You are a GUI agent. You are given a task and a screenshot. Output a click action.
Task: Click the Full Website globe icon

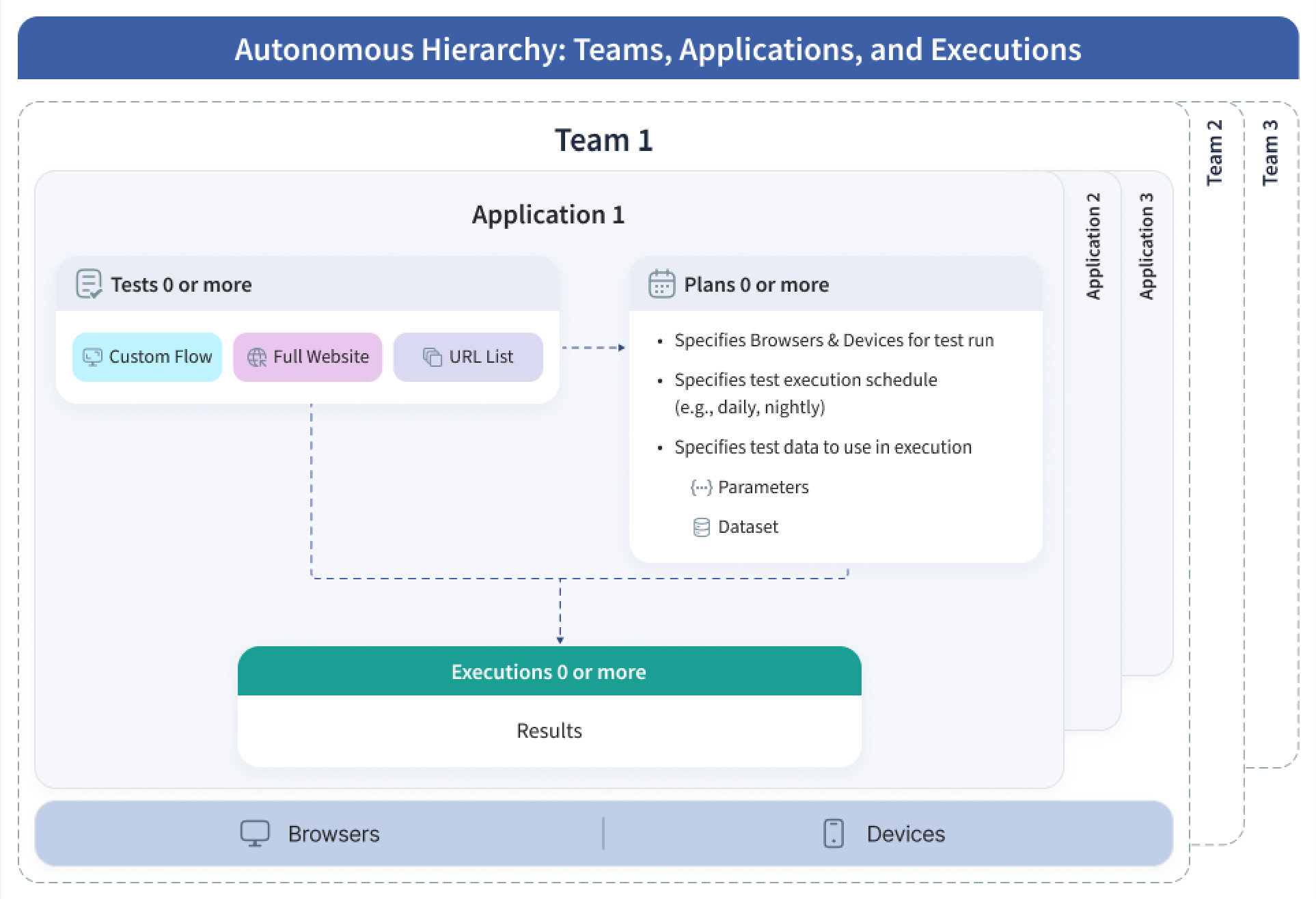(257, 357)
